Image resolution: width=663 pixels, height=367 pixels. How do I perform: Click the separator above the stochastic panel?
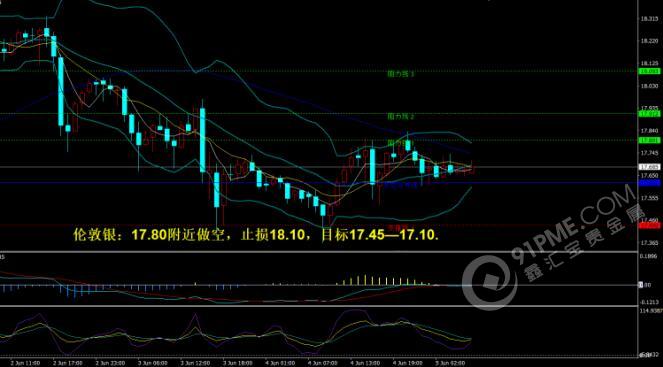[x=319, y=306]
